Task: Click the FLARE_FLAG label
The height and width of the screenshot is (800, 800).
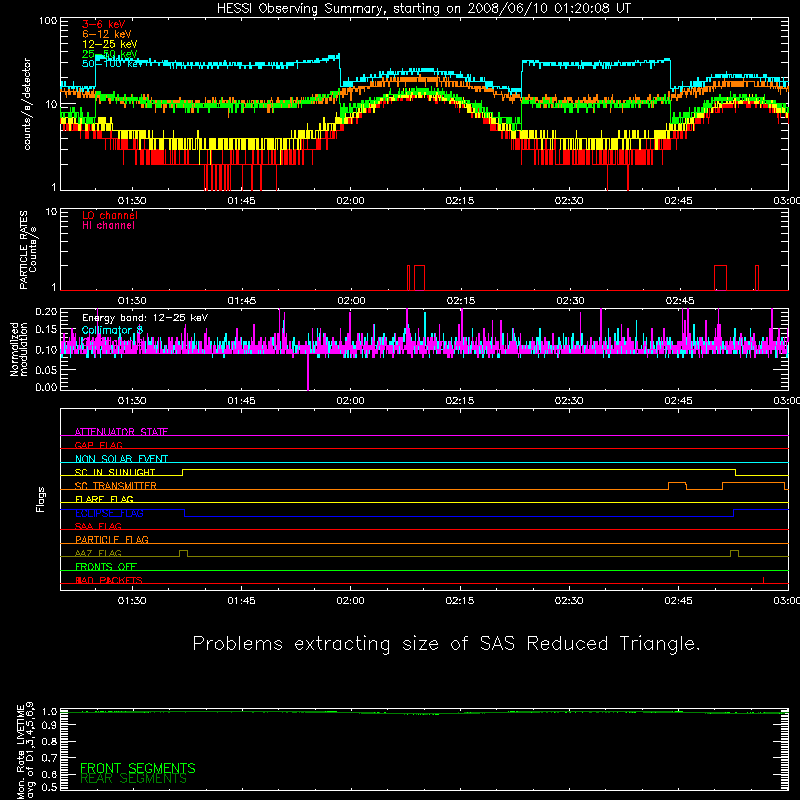Action: pyautogui.click(x=104, y=499)
